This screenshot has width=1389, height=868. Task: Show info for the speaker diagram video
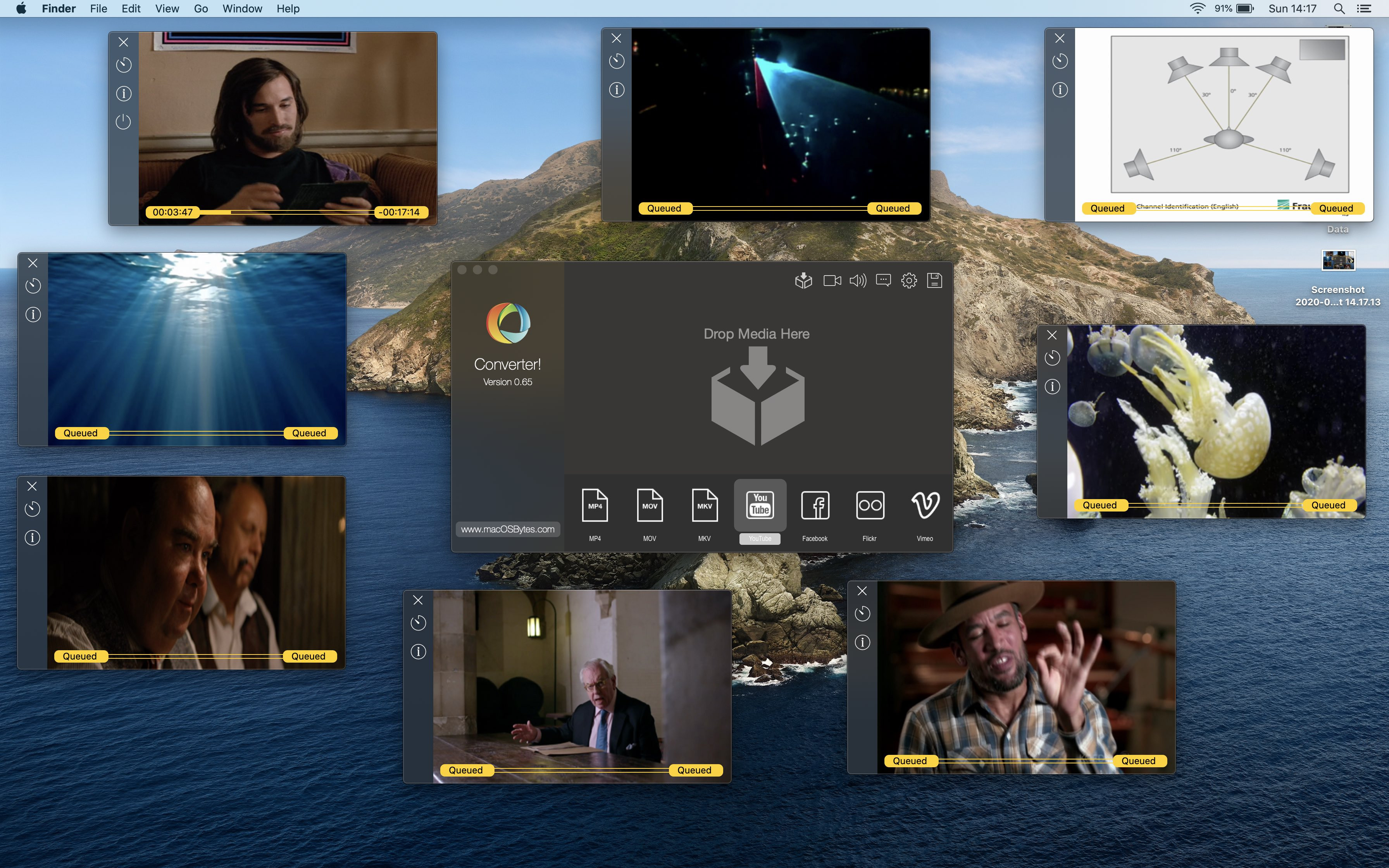tap(1060, 90)
